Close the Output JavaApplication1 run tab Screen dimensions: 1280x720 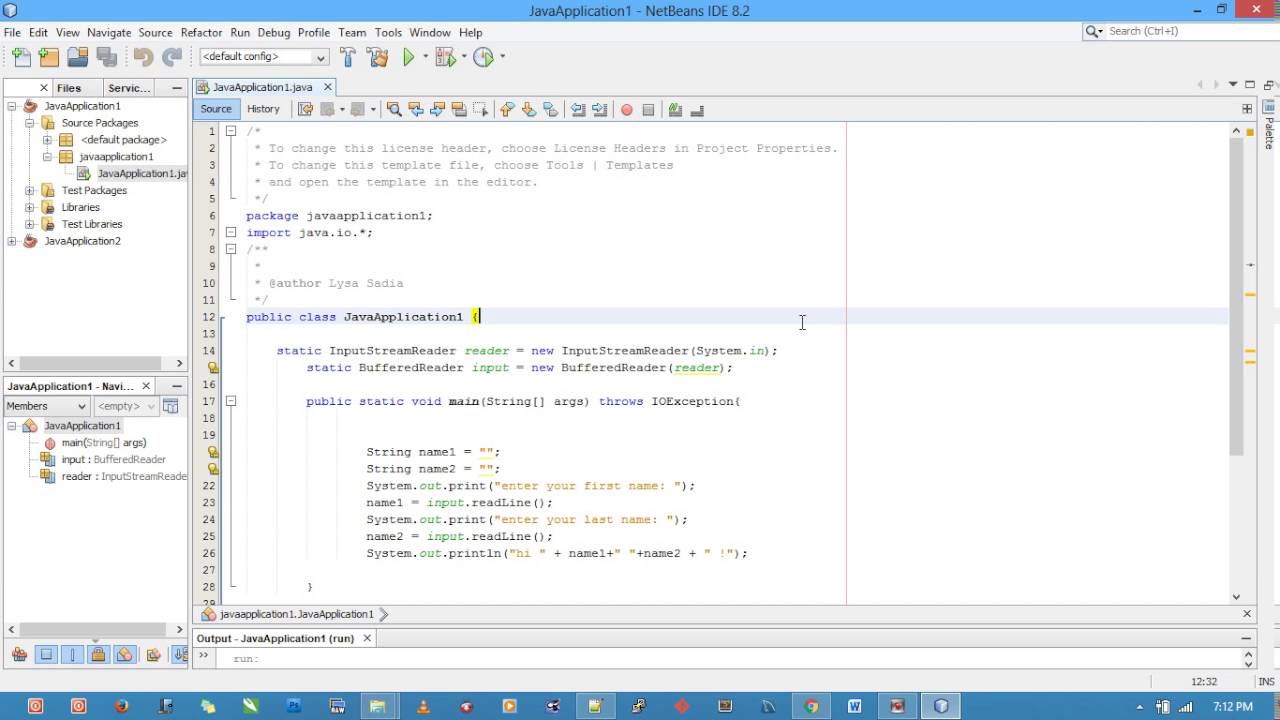pyautogui.click(x=367, y=638)
